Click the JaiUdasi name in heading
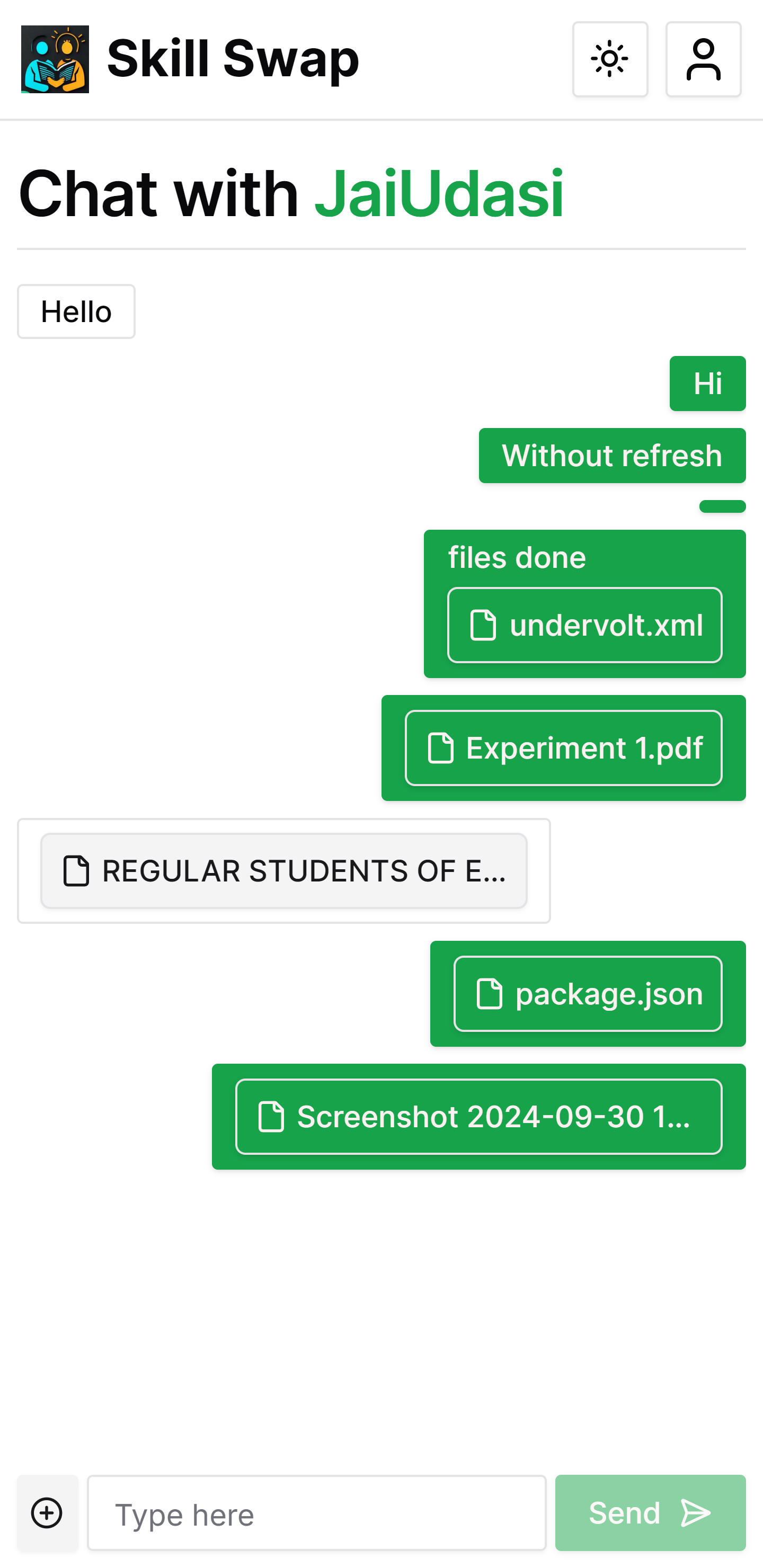The height and width of the screenshot is (1568, 763). (x=438, y=194)
